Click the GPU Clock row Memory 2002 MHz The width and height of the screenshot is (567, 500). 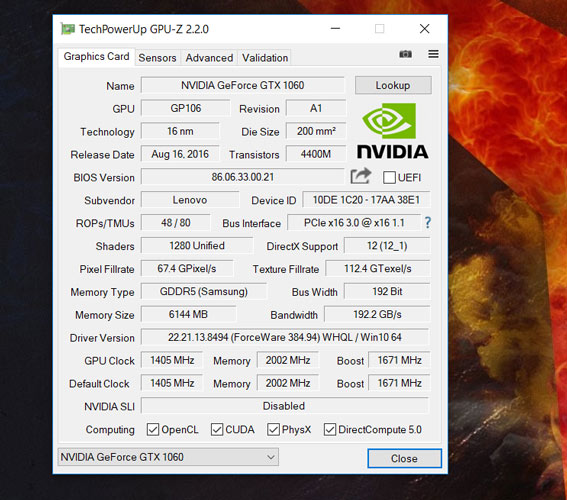coord(288,360)
